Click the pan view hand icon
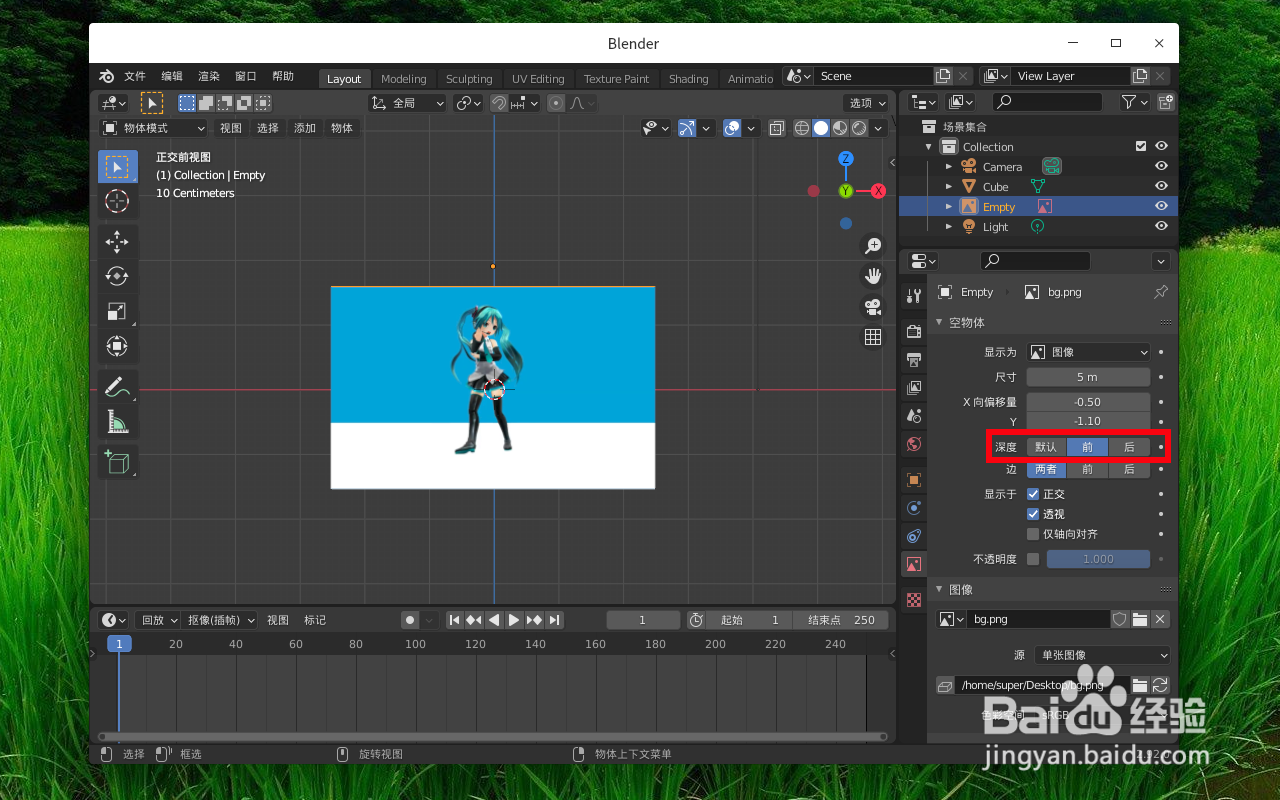This screenshot has width=1280, height=800. 873,276
